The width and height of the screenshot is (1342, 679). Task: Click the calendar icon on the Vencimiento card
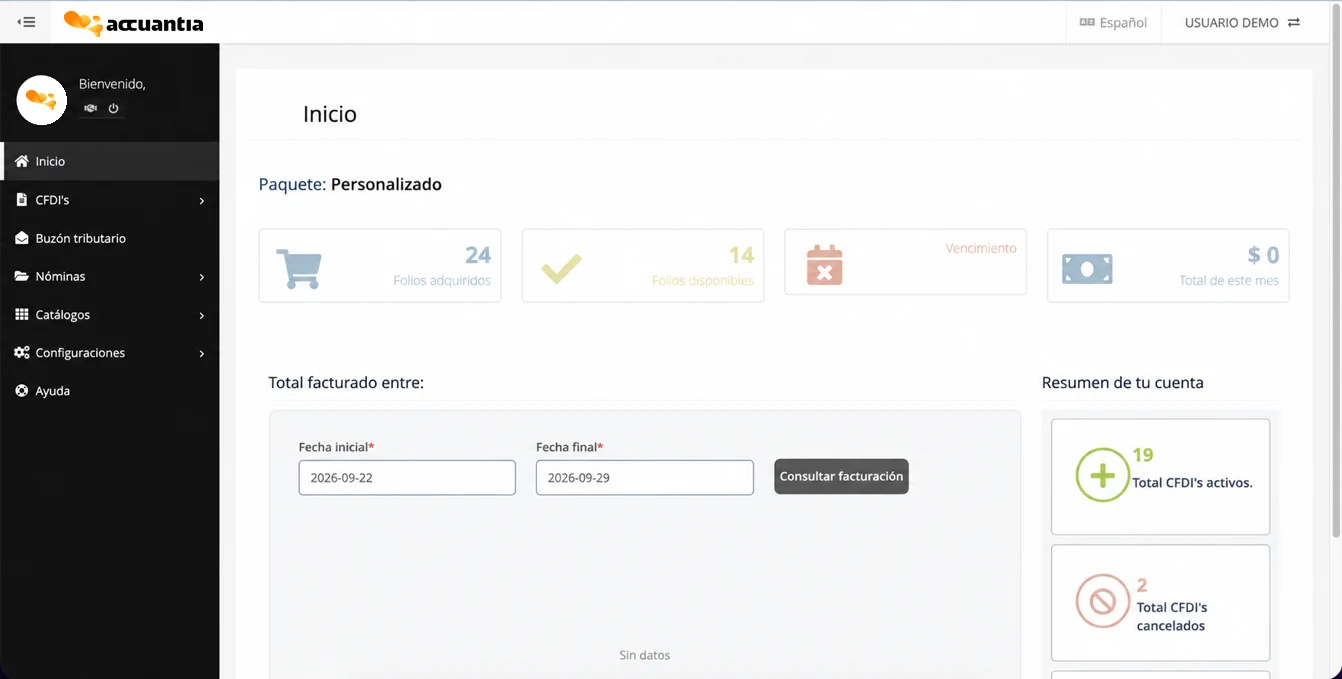click(824, 265)
